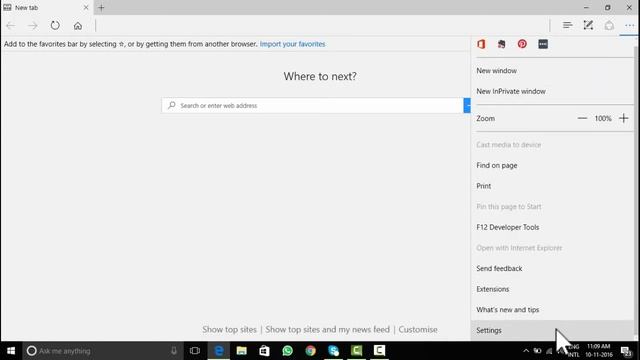Open Settings from the menu

[553, 330]
